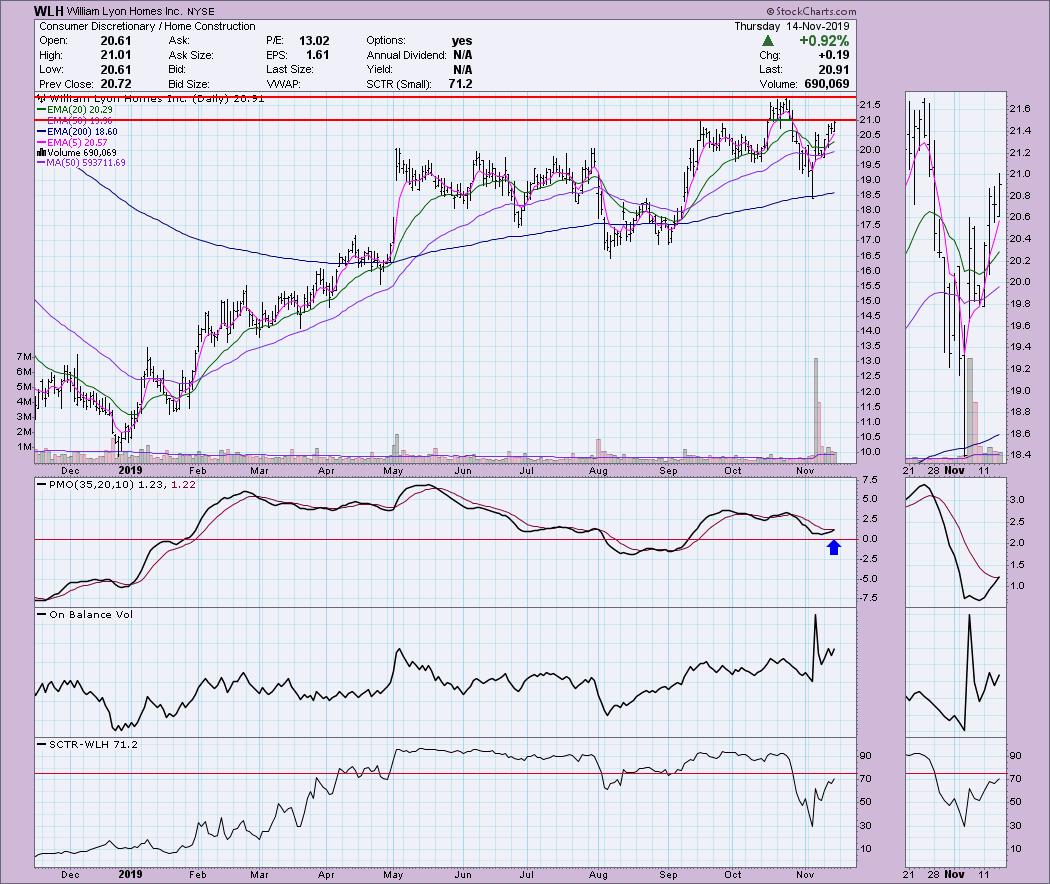Click the green up-triangle price change icon
Screen dimensions: 1050x884
pos(768,41)
